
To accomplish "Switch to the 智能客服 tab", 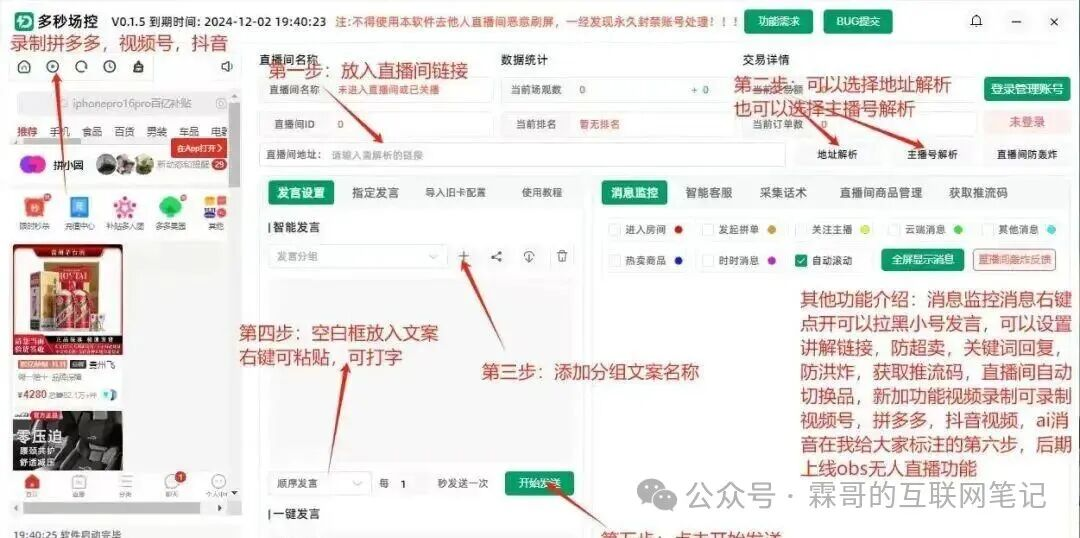I will pyautogui.click(x=708, y=193).
